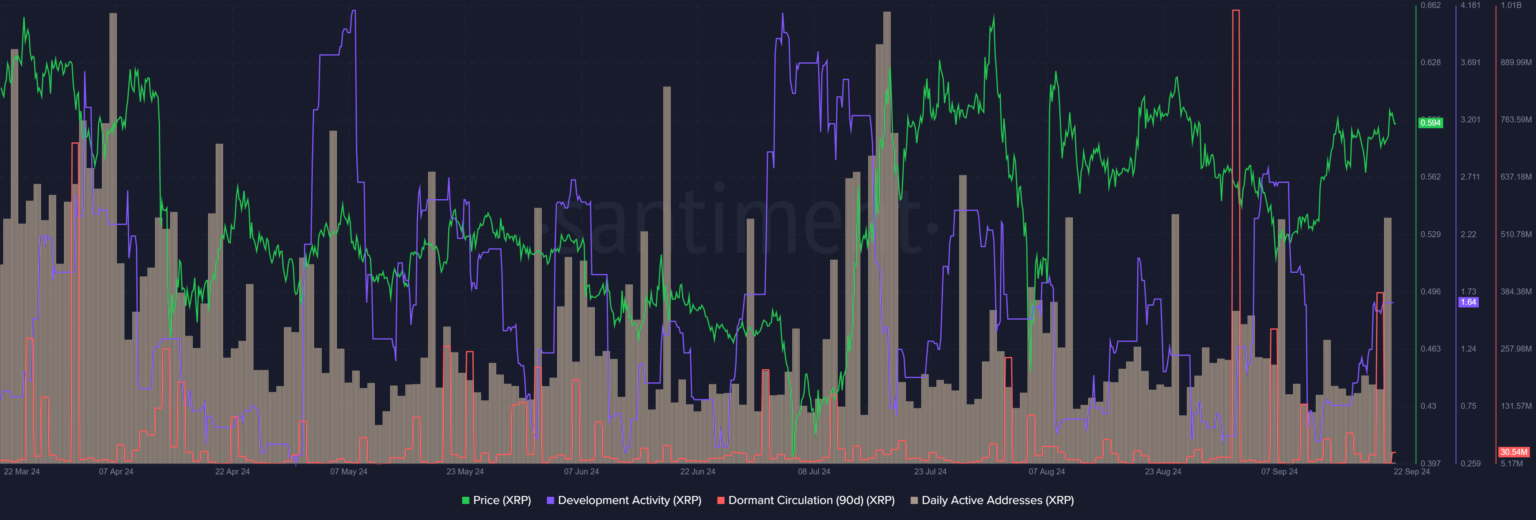The height and width of the screenshot is (520, 1536).
Task: Toggle the Price (XRP) series label
Action: (x=503, y=499)
